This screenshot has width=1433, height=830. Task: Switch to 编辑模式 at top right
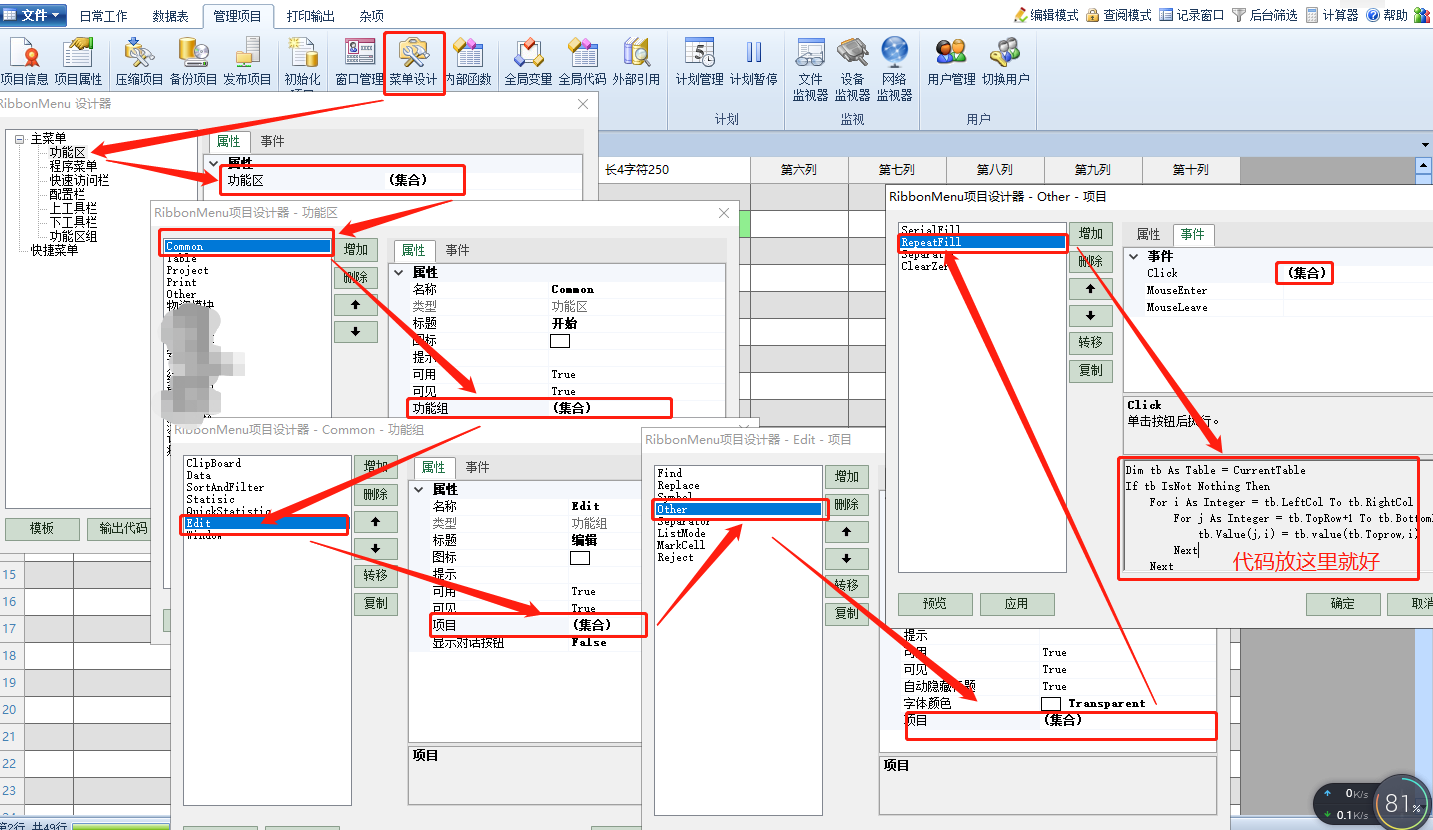[1046, 15]
